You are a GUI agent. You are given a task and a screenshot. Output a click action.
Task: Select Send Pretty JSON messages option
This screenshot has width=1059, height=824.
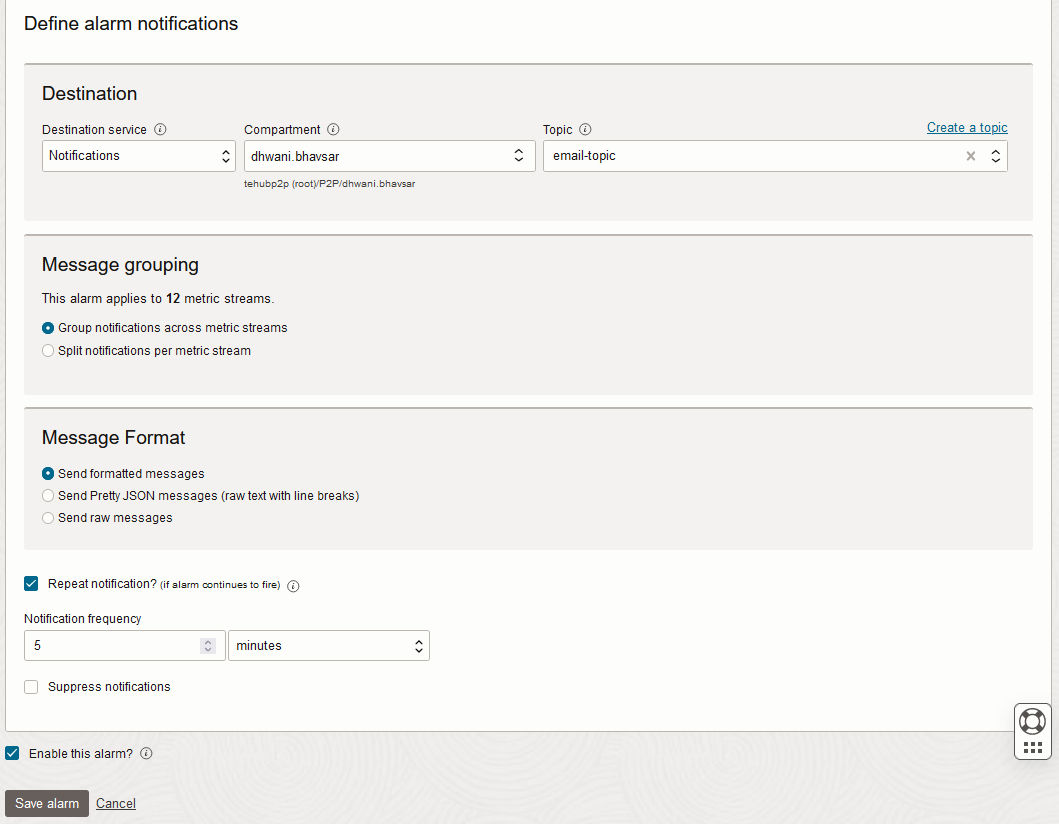(48, 496)
